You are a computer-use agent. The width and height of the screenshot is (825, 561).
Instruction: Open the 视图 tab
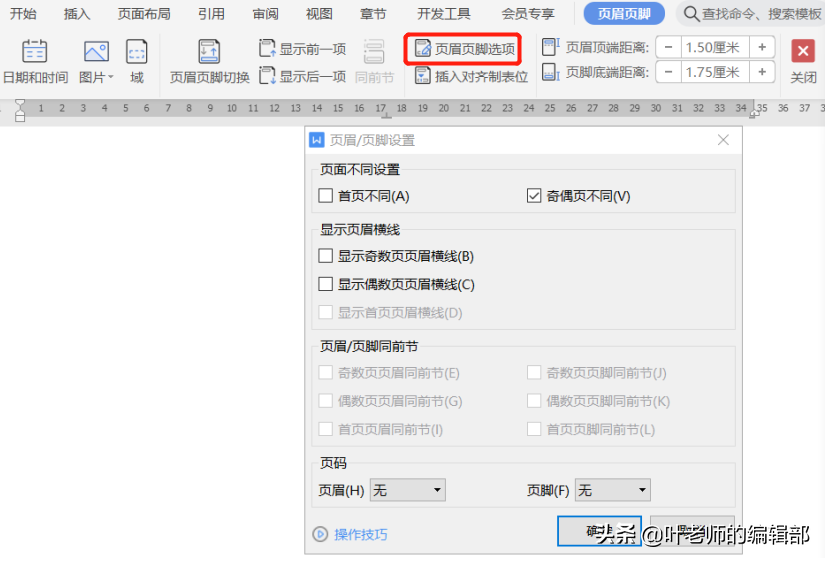click(319, 14)
